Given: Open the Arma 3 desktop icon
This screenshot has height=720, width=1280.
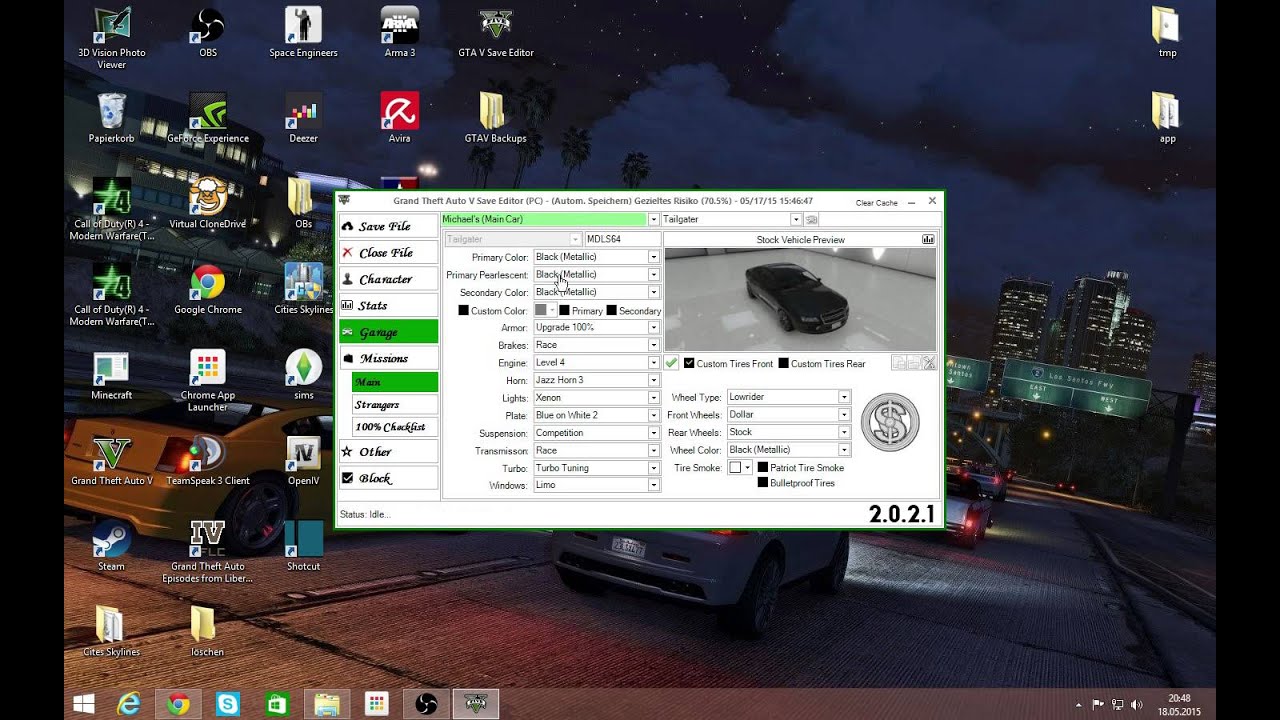Looking at the screenshot, I should 400,33.
